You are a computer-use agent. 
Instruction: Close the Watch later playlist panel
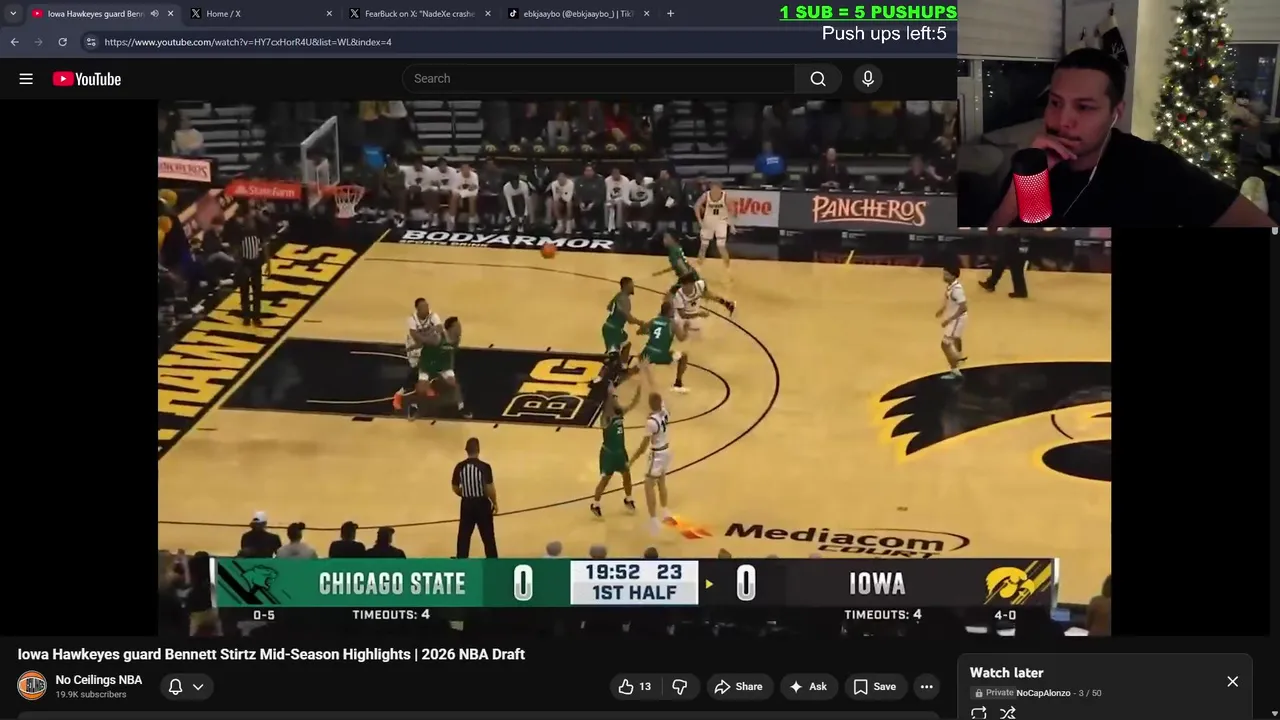point(1233,681)
